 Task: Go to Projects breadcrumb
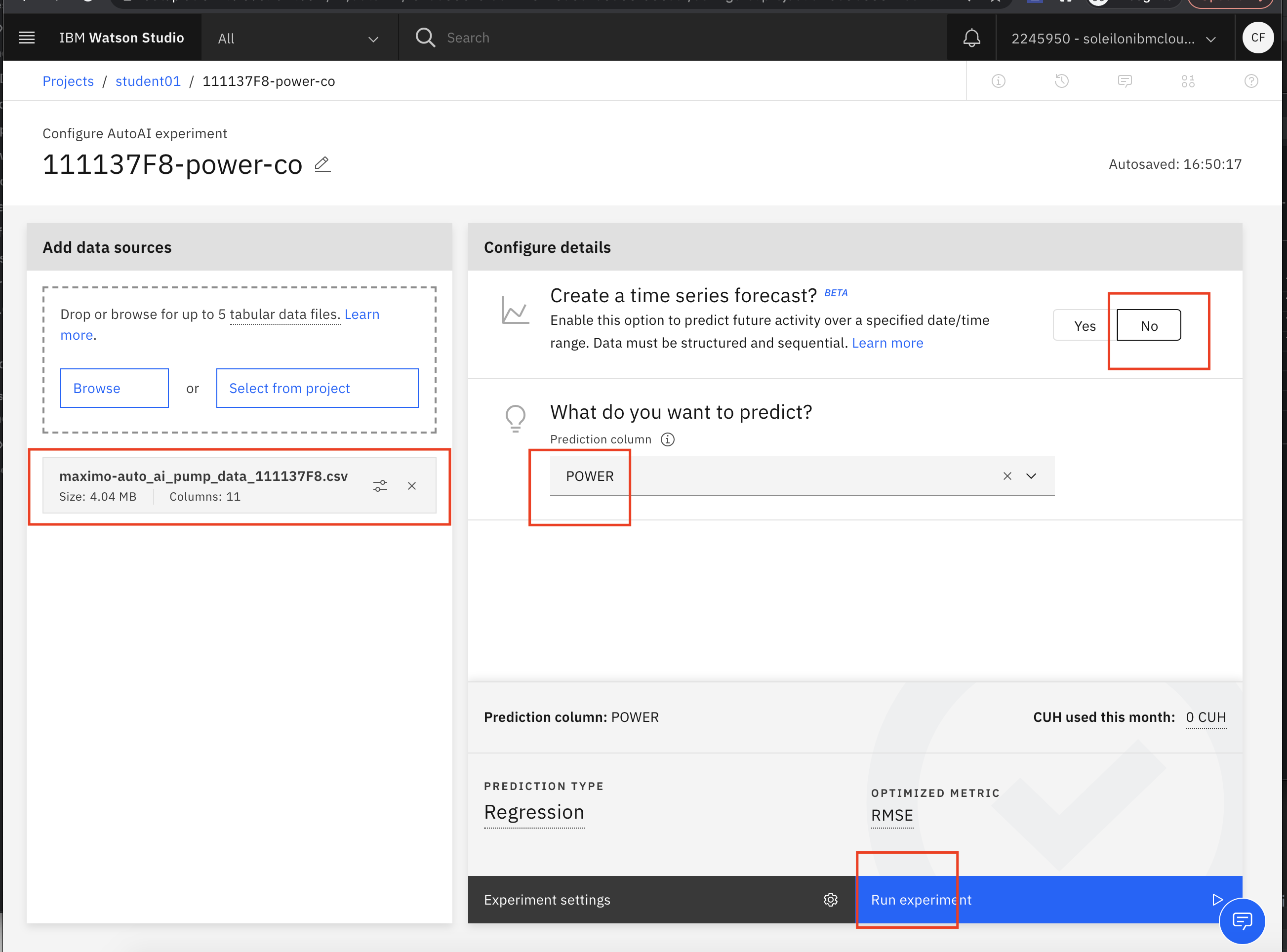[68, 81]
